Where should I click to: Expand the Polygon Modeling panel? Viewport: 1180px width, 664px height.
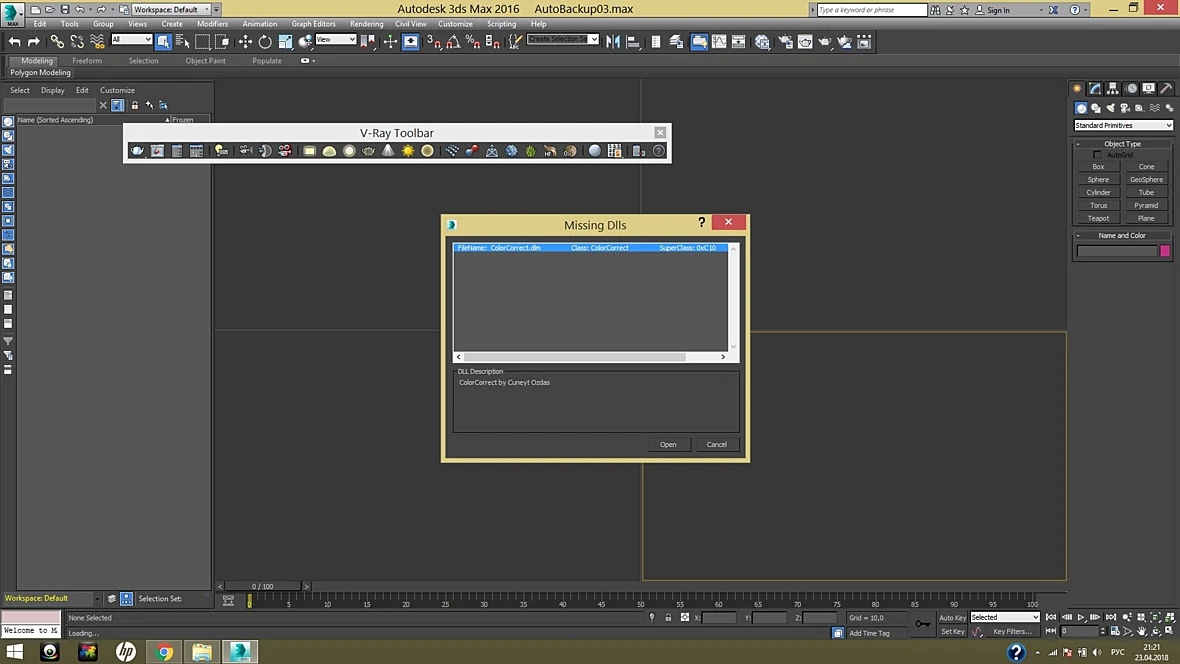point(41,73)
